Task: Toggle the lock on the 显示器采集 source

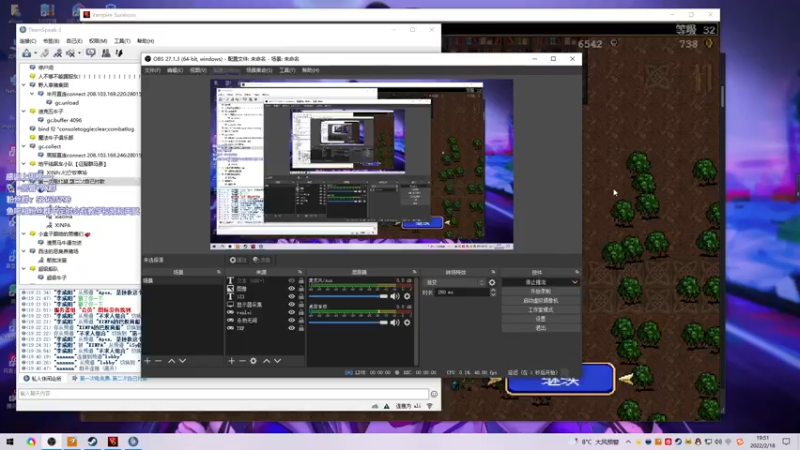Action: (301, 305)
